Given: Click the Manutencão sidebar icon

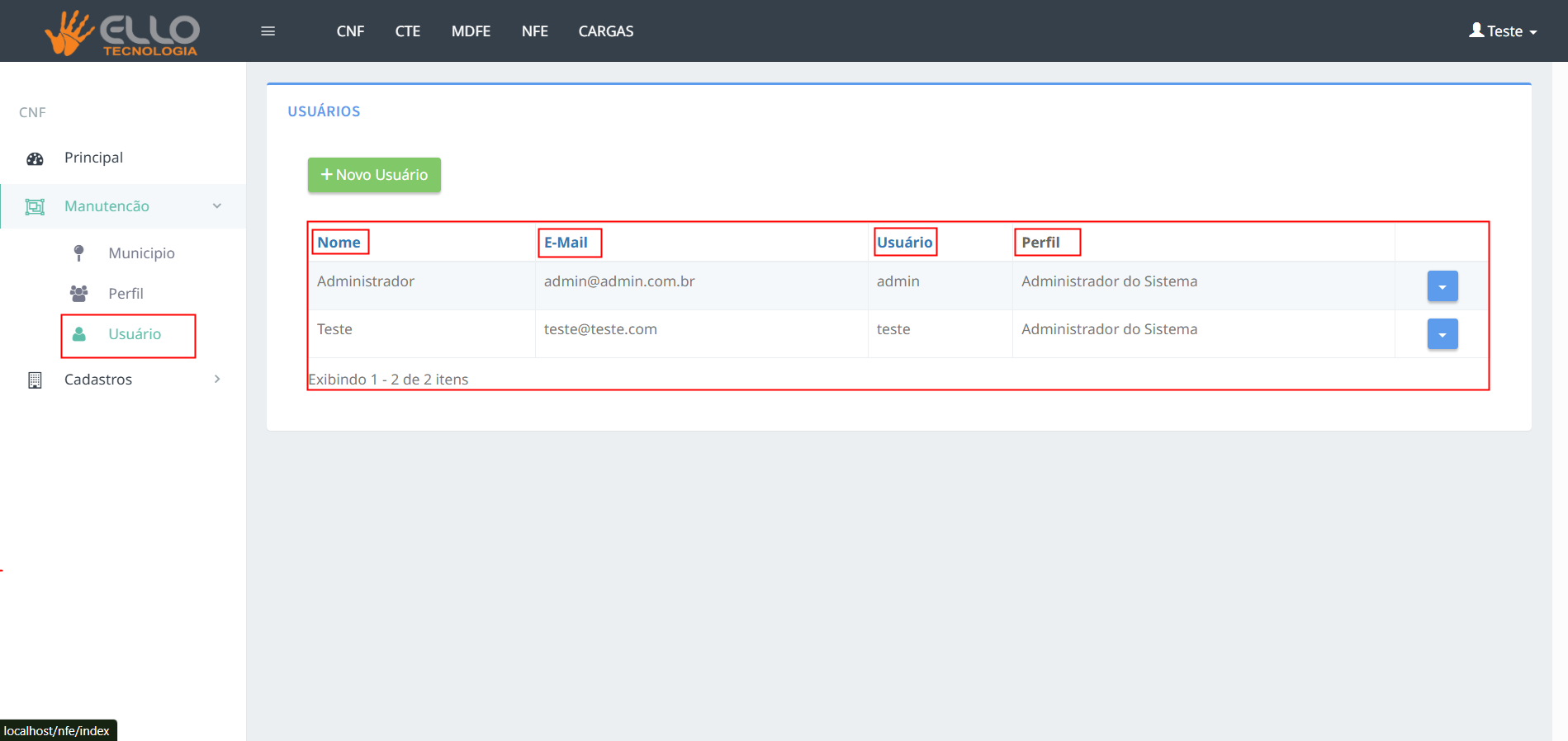Looking at the screenshot, I should pos(35,206).
